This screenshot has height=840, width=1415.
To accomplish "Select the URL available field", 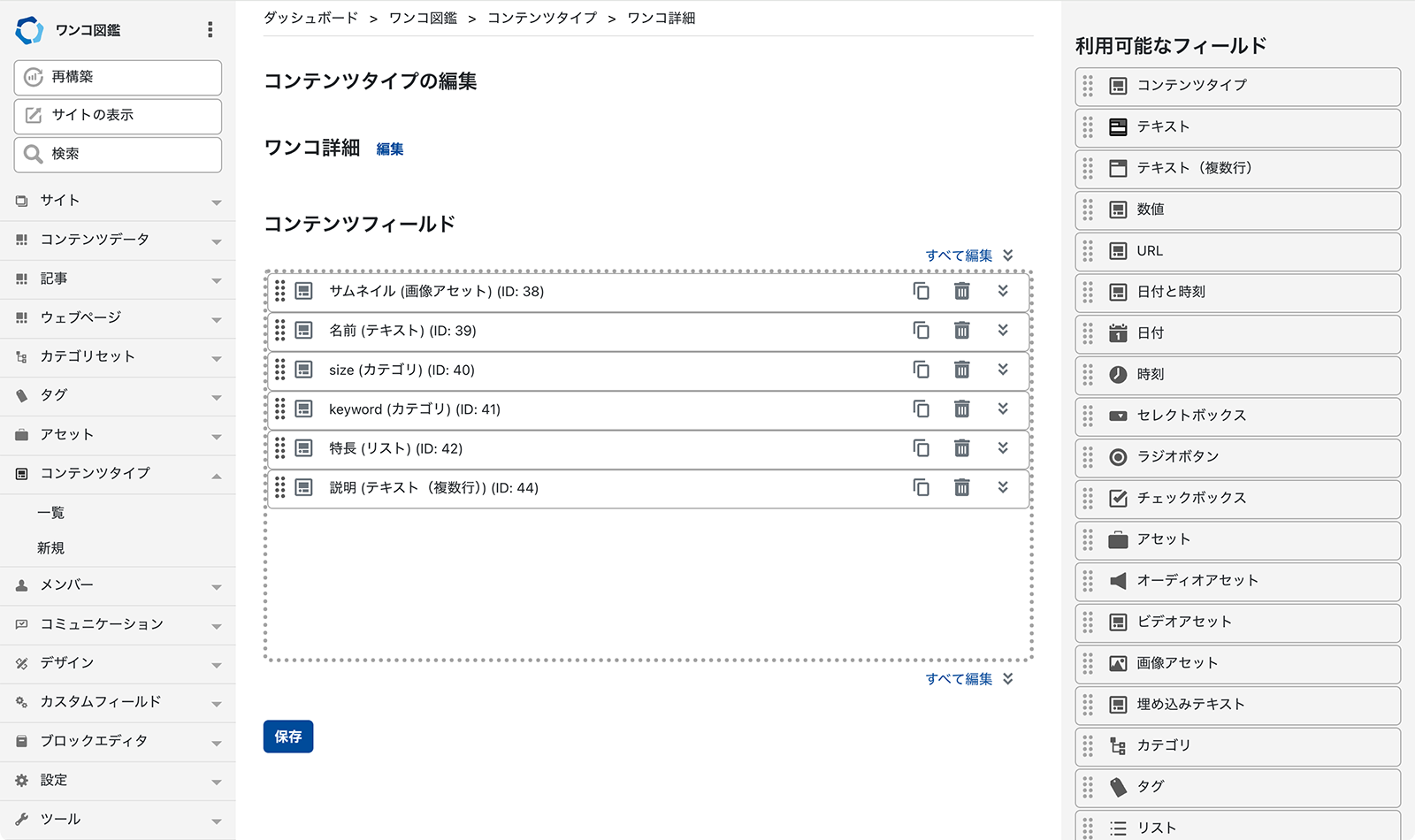I will tap(1238, 252).
